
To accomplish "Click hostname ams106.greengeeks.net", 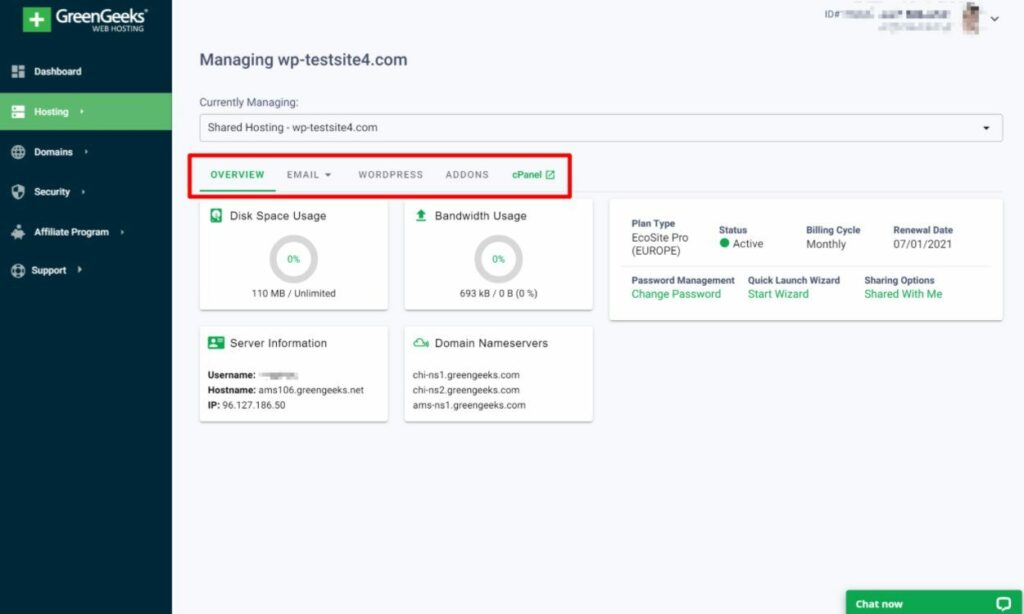I will pyautogui.click(x=311, y=390).
